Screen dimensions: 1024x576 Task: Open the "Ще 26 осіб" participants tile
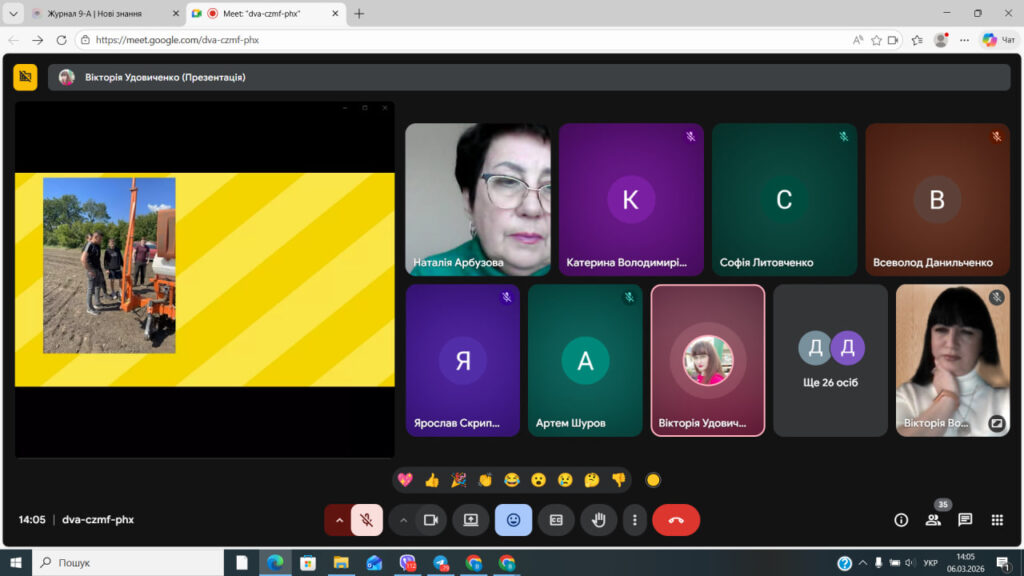pyautogui.click(x=831, y=360)
